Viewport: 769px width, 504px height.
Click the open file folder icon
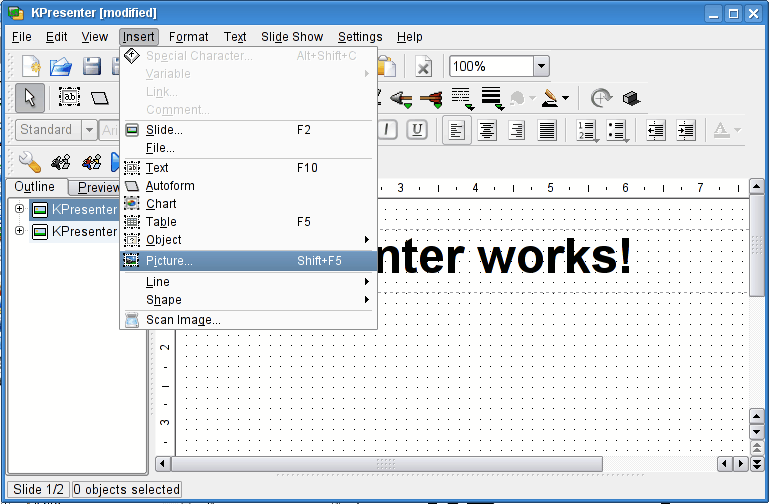pos(61,66)
